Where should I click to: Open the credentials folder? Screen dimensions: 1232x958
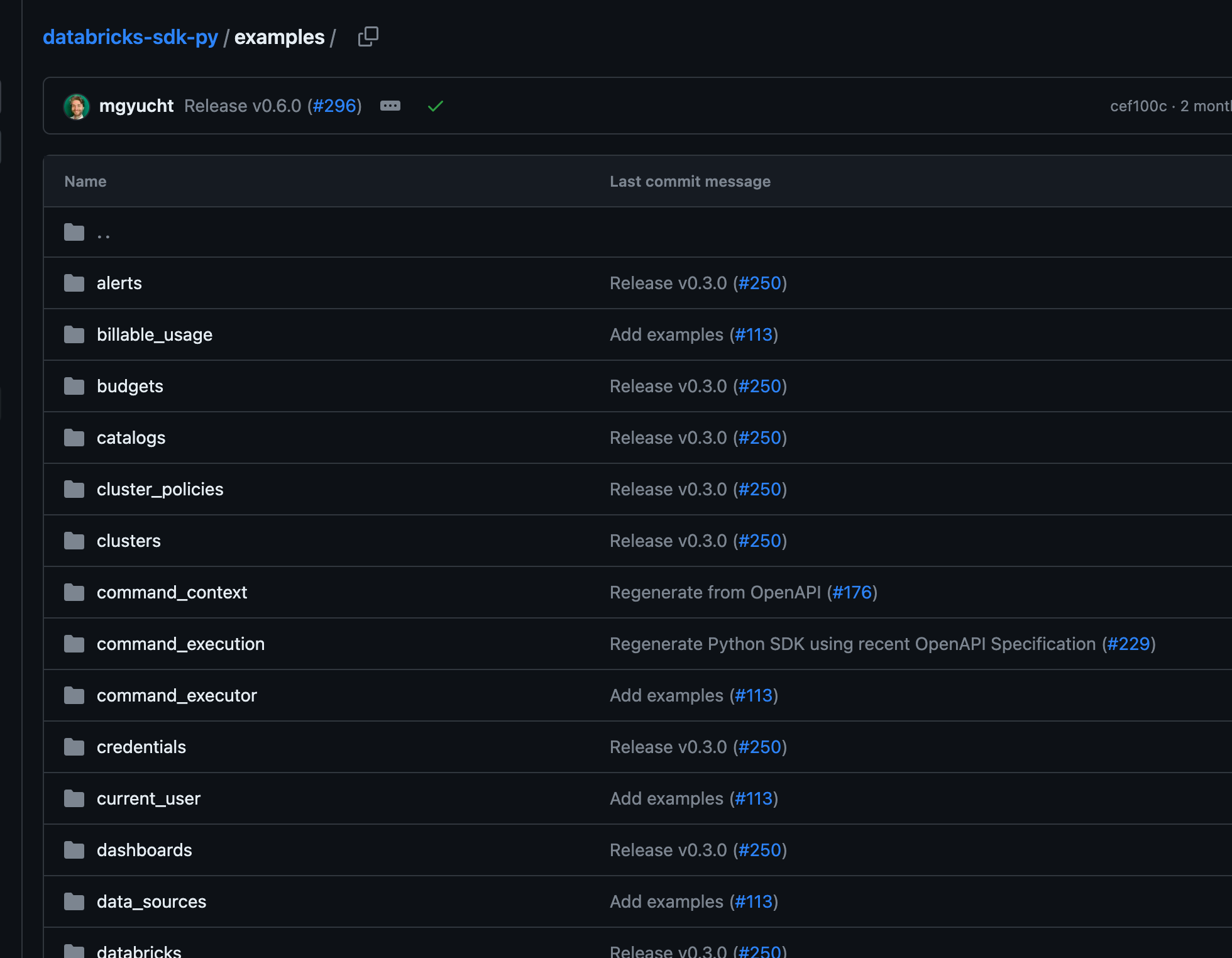click(x=141, y=747)
